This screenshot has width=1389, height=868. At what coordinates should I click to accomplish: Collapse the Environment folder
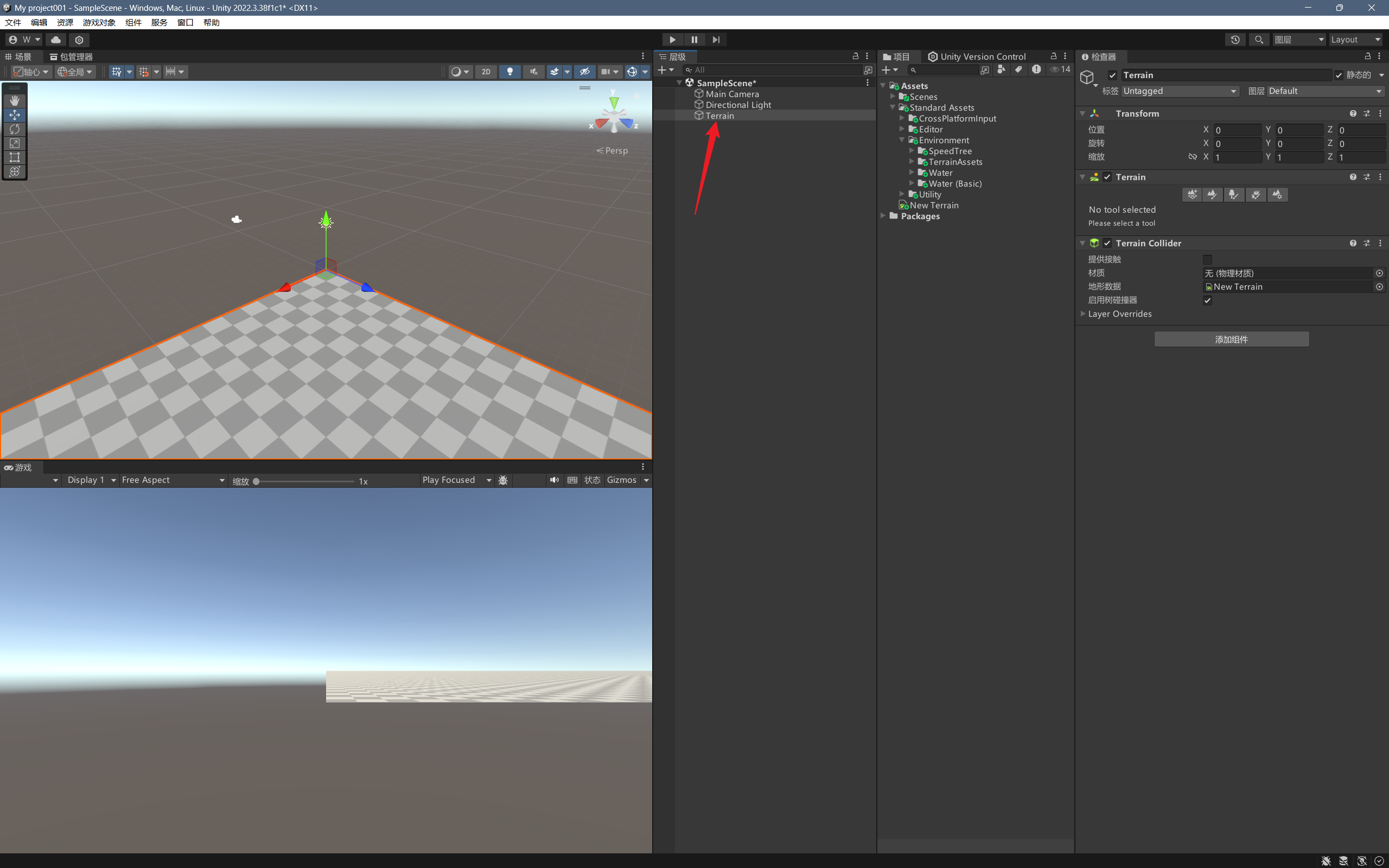[902, 140]
